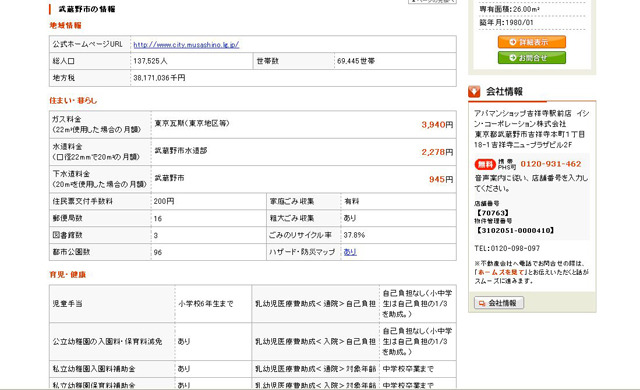Click the water fee amount 2,278円
The width and height of the screenshot is (640, 390).
coord(437,152)
